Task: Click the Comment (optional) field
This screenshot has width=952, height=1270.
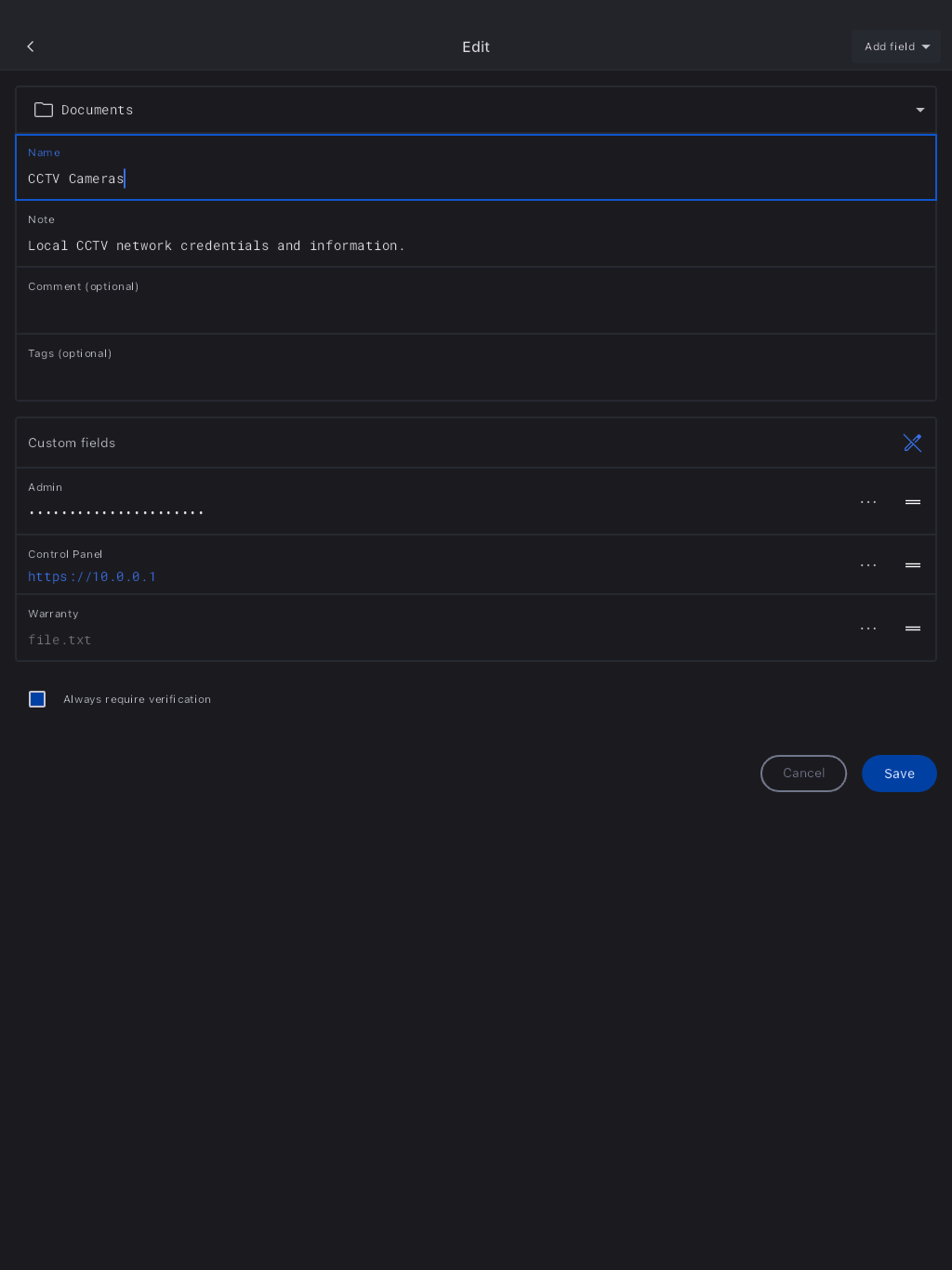Action: click(x=465, y=311)
